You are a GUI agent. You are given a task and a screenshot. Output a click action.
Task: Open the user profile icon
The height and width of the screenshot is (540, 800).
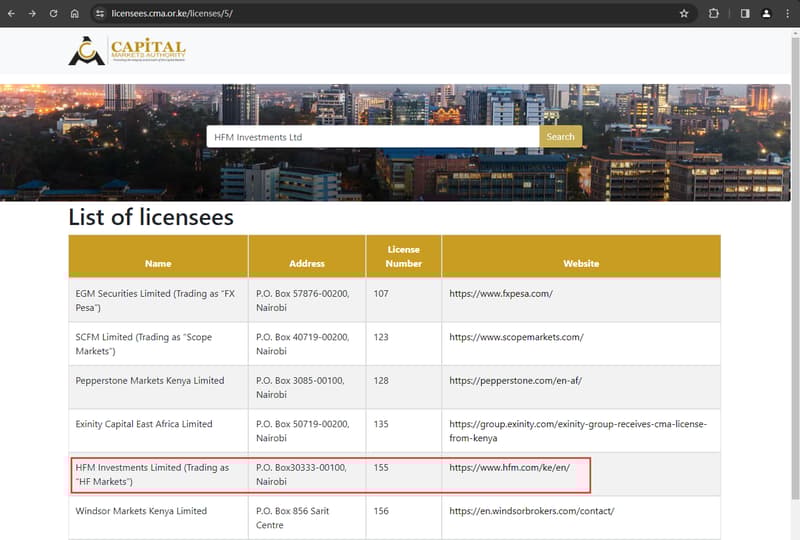(766, 13)
